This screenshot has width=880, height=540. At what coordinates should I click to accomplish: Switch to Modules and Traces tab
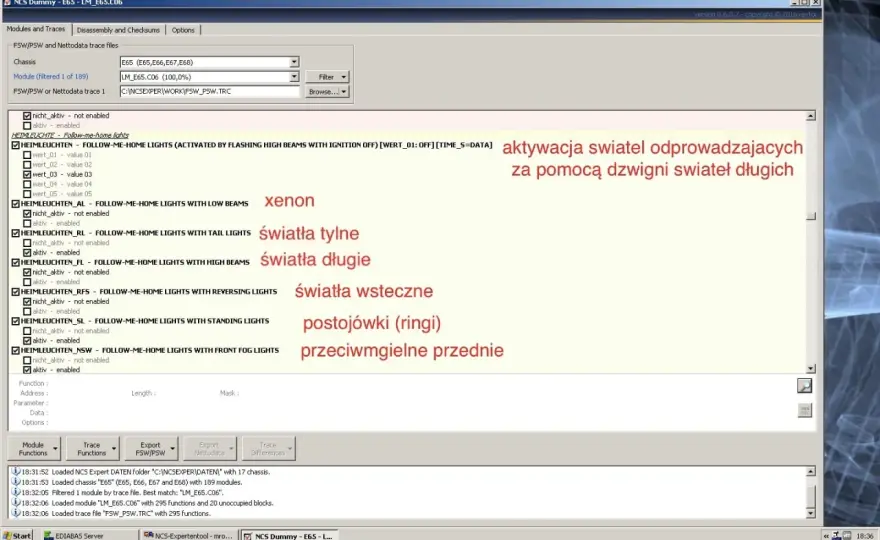36,29
